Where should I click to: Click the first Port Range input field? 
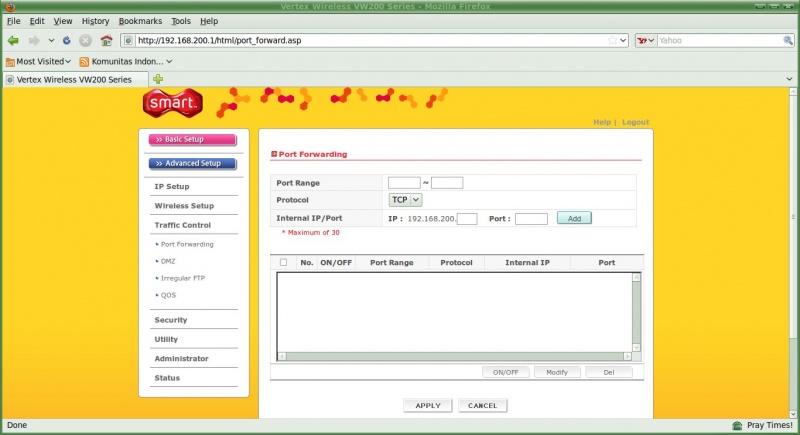[x=404, y=183]
